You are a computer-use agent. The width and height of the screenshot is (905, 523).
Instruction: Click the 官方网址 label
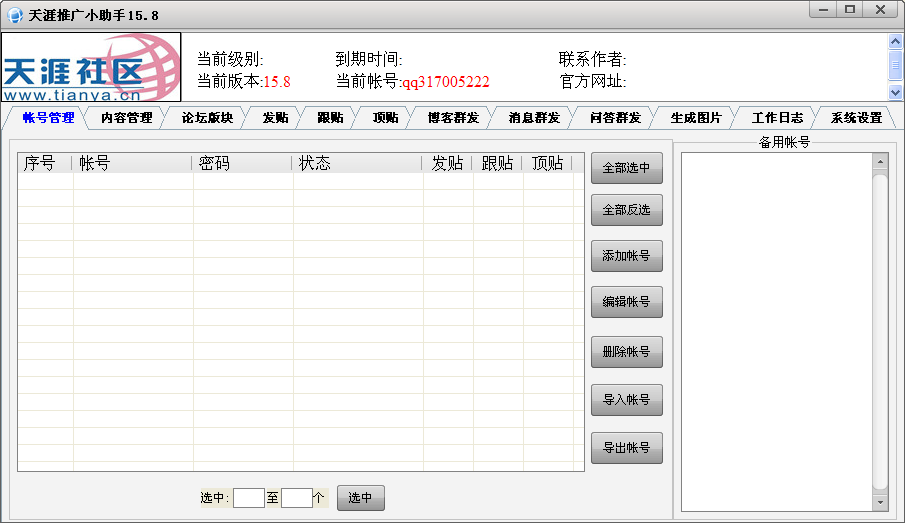592,81
